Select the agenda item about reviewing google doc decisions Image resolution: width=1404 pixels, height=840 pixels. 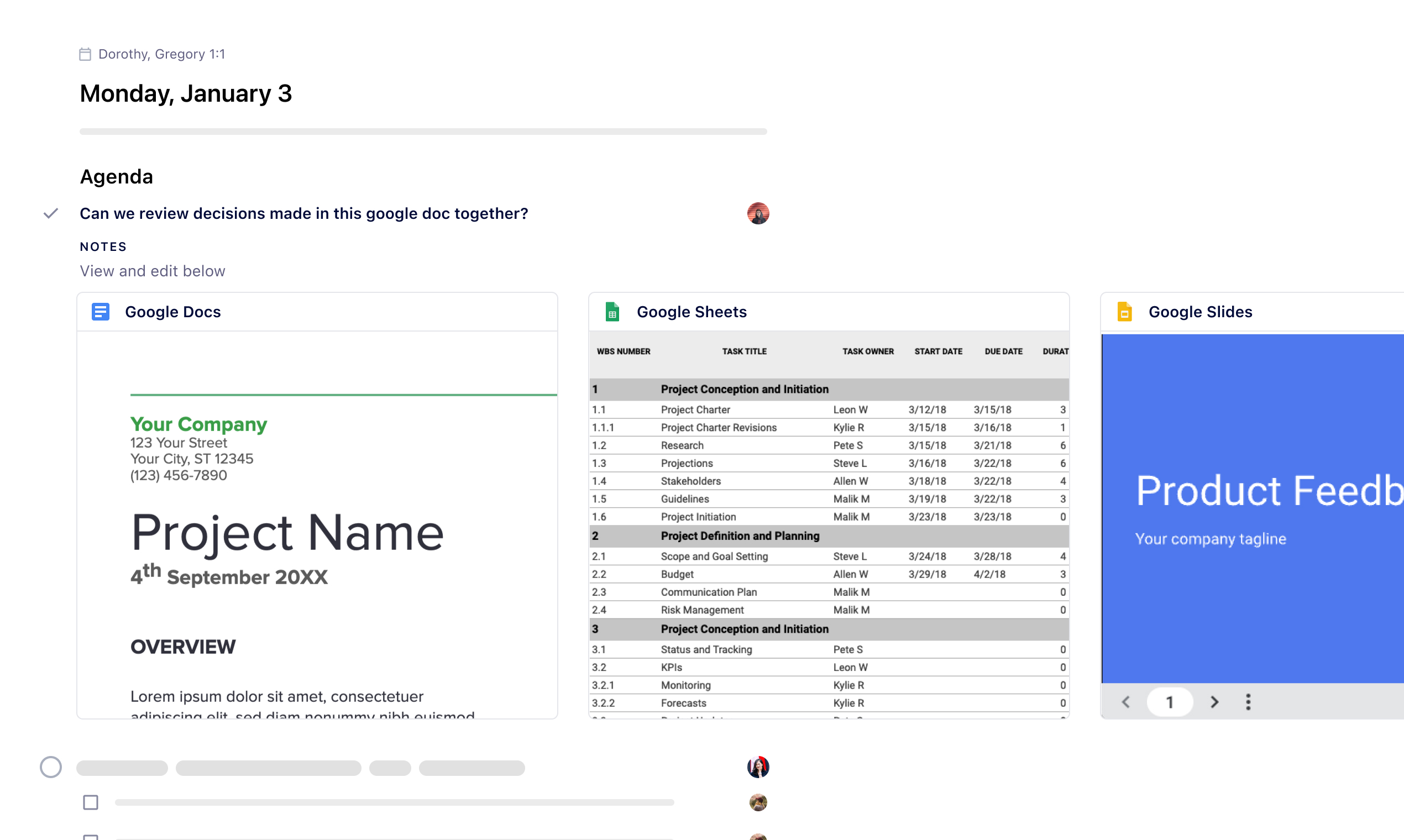pos(303,213)
